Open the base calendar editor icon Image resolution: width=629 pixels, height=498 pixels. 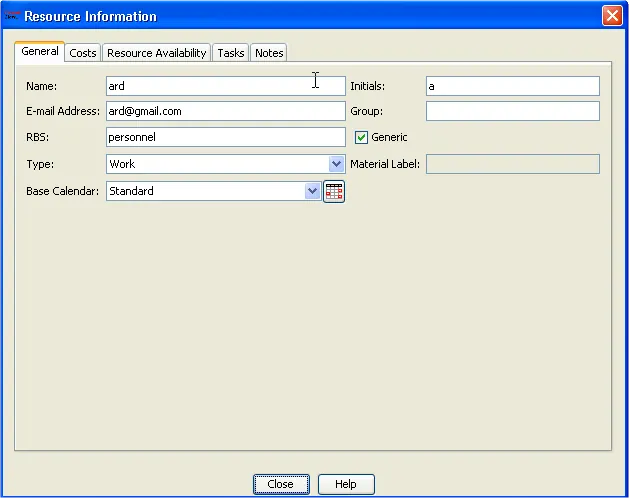pos(334,191)
